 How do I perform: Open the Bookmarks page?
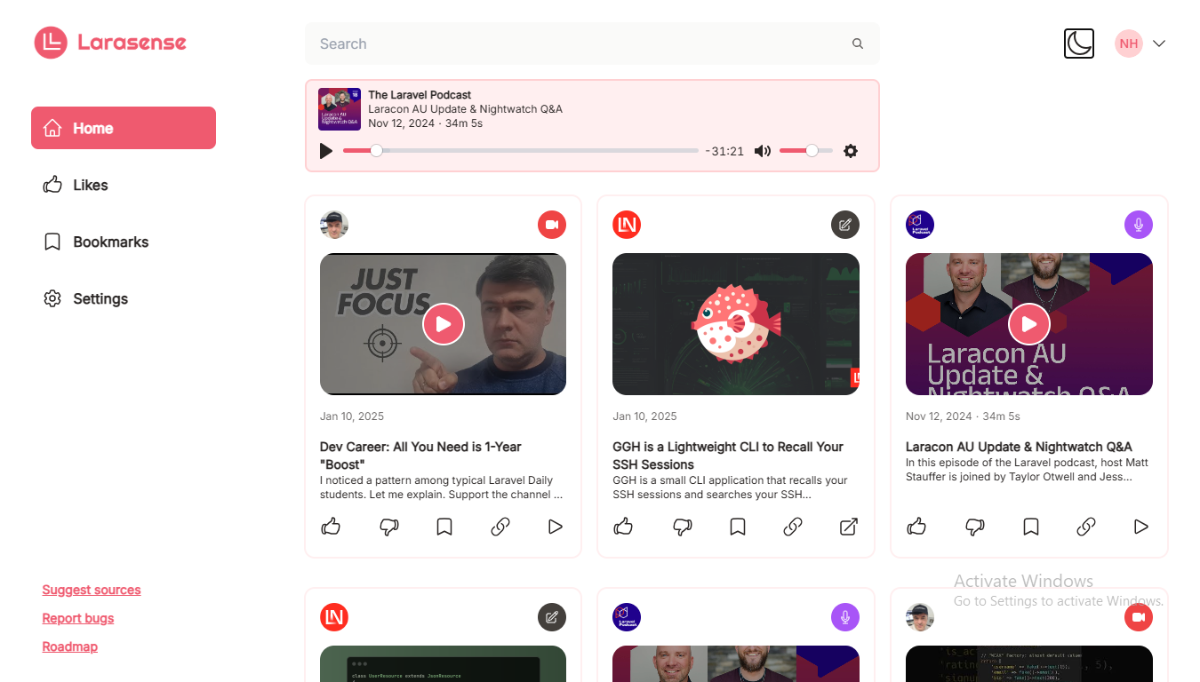pos(95,242)
